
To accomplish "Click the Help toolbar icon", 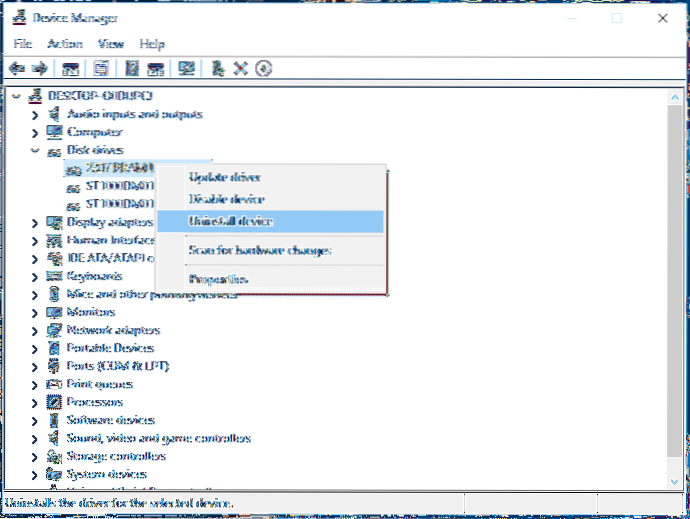I will [132, 68].
